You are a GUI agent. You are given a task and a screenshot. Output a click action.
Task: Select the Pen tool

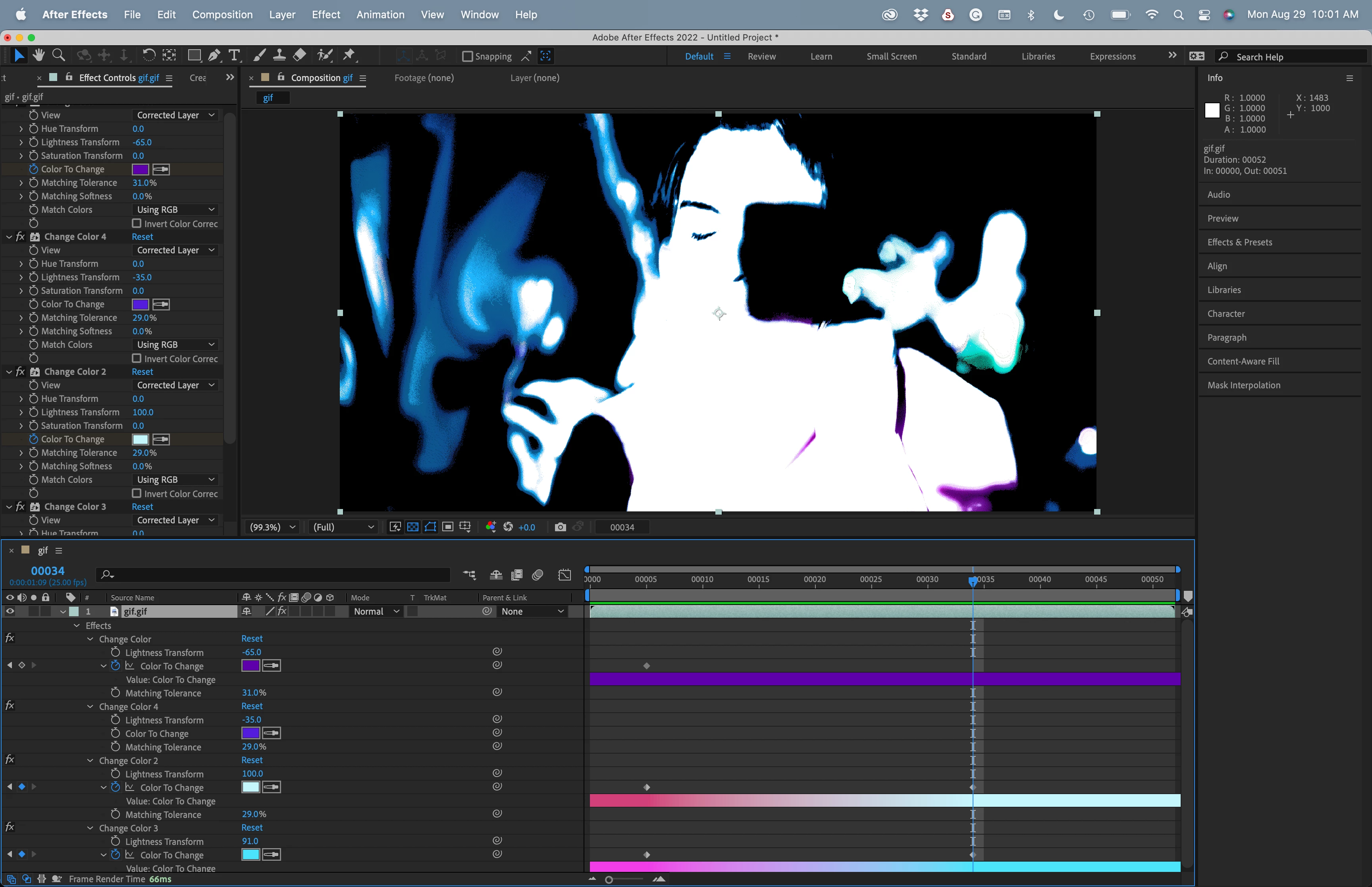click(214, 55)
